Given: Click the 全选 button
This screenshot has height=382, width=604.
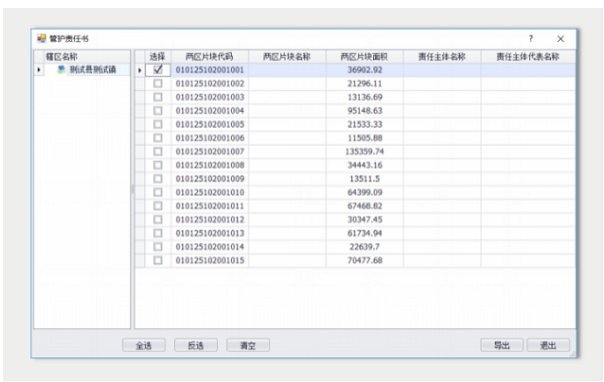Looking at the screenshot, I should 144,345.
